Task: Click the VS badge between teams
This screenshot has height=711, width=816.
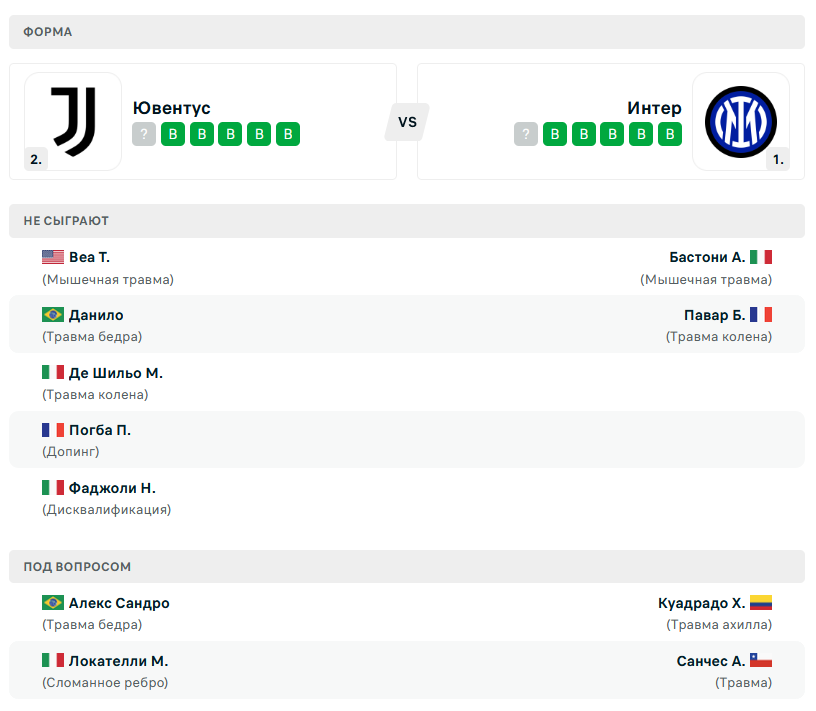Action: tap(407, 122)
